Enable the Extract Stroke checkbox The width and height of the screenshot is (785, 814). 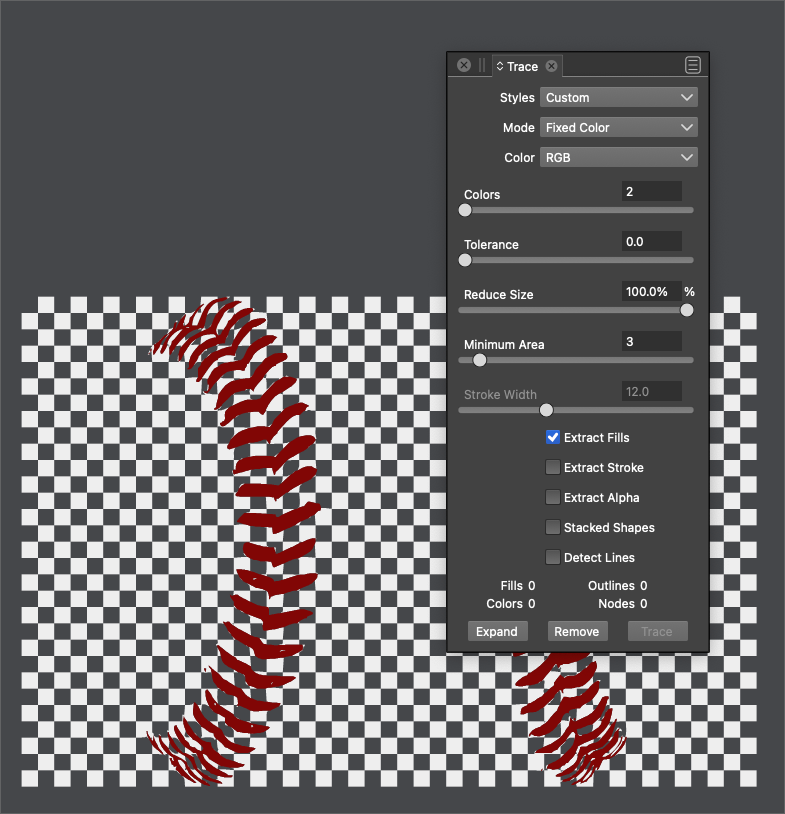(x=553, y=467)
